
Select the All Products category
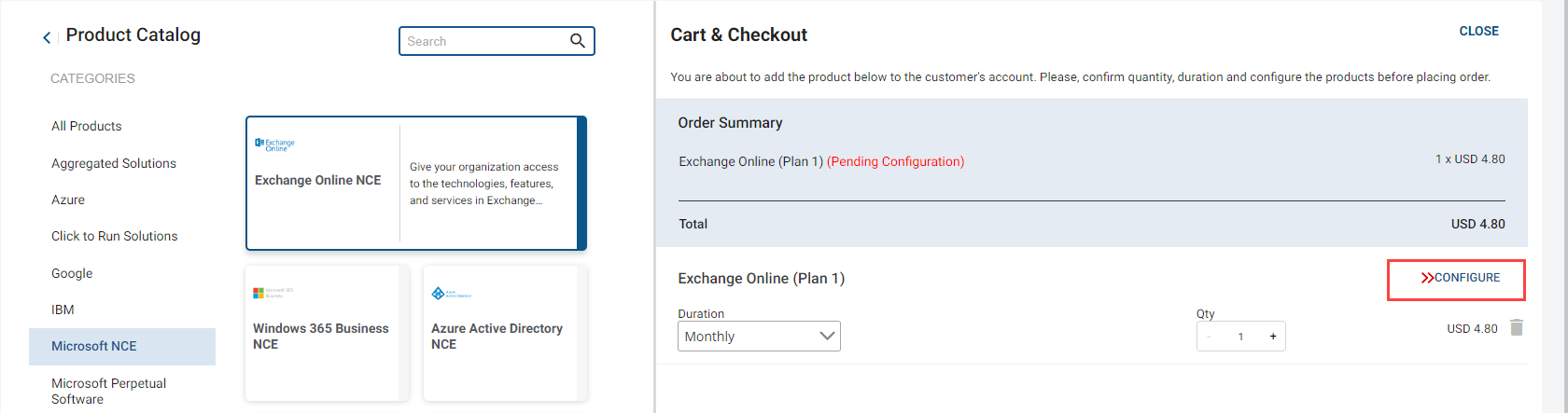87,126
